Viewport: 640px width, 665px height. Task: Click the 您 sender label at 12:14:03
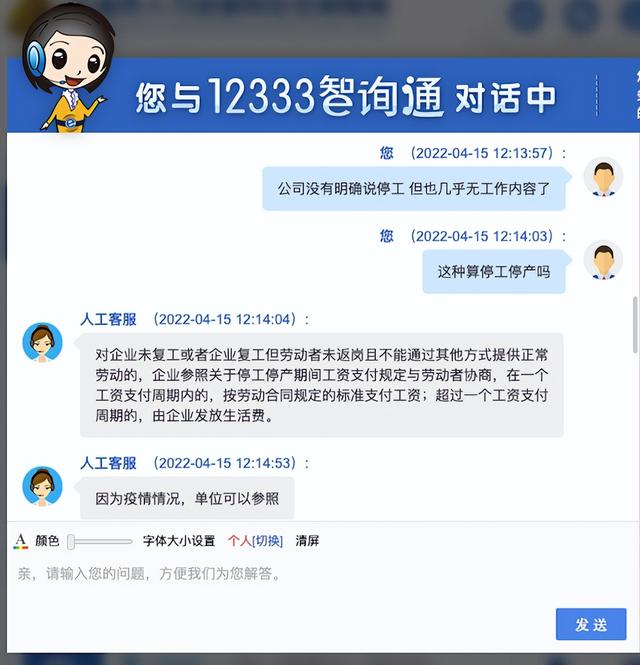[386, 236]
